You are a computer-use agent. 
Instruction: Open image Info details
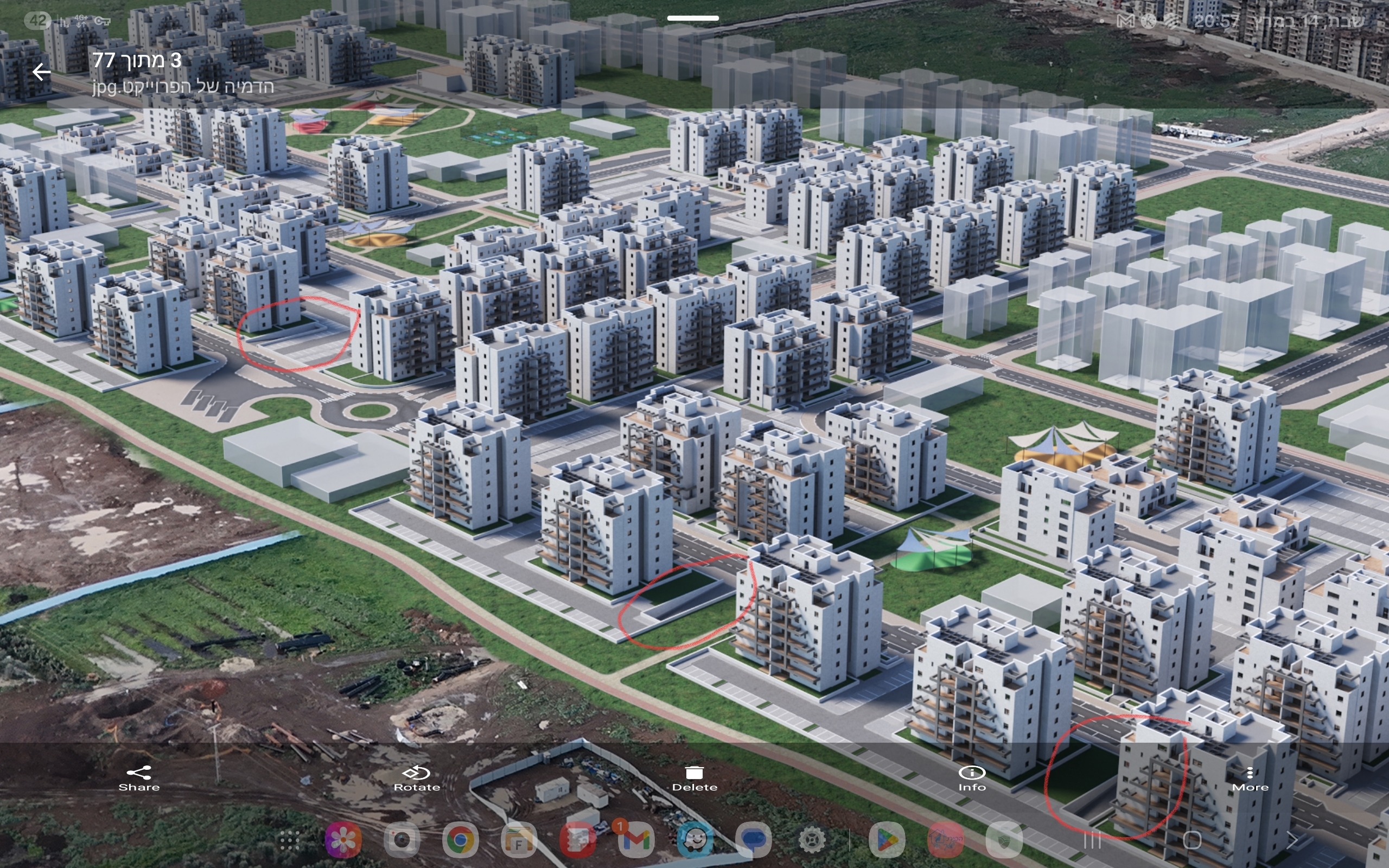pos(972,777)
